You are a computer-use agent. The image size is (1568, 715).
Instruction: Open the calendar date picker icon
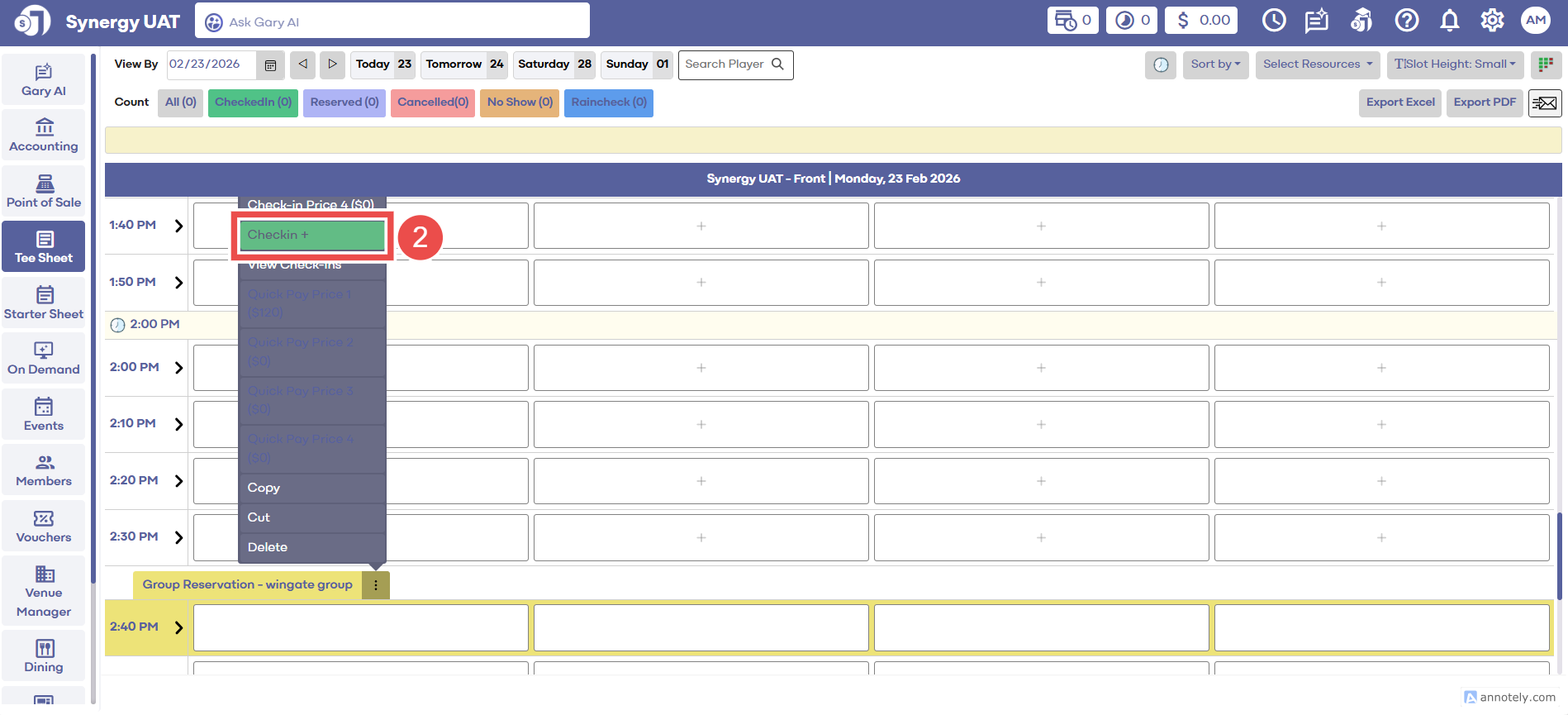coord(270,64)
